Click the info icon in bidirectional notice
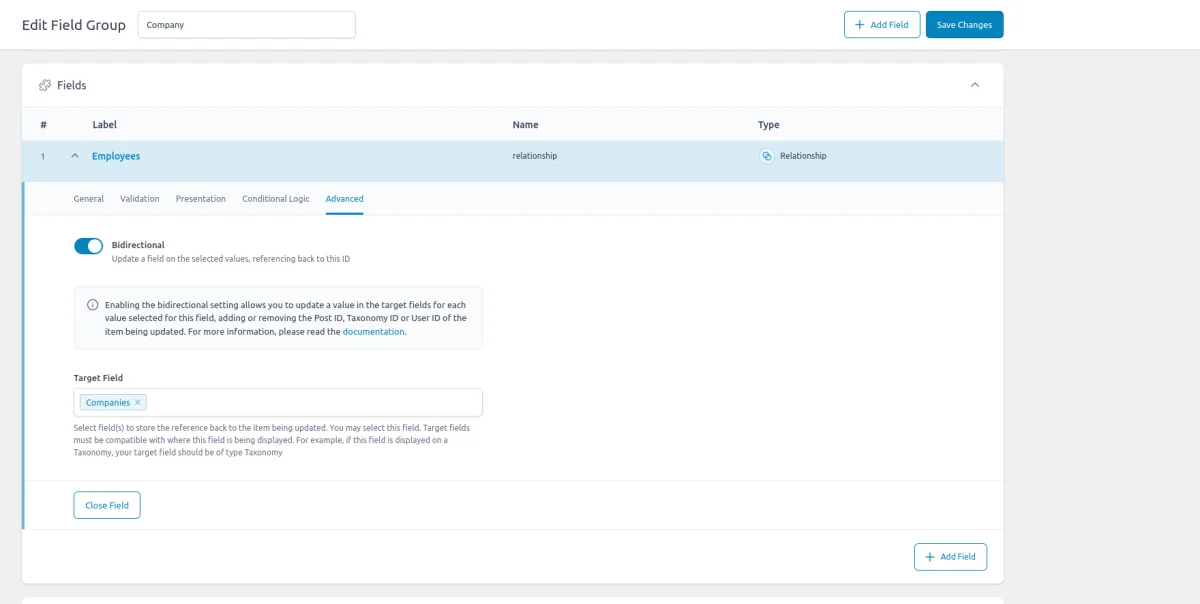The width and height of the screenshot is (1200, 604). [x=93, y=305]
